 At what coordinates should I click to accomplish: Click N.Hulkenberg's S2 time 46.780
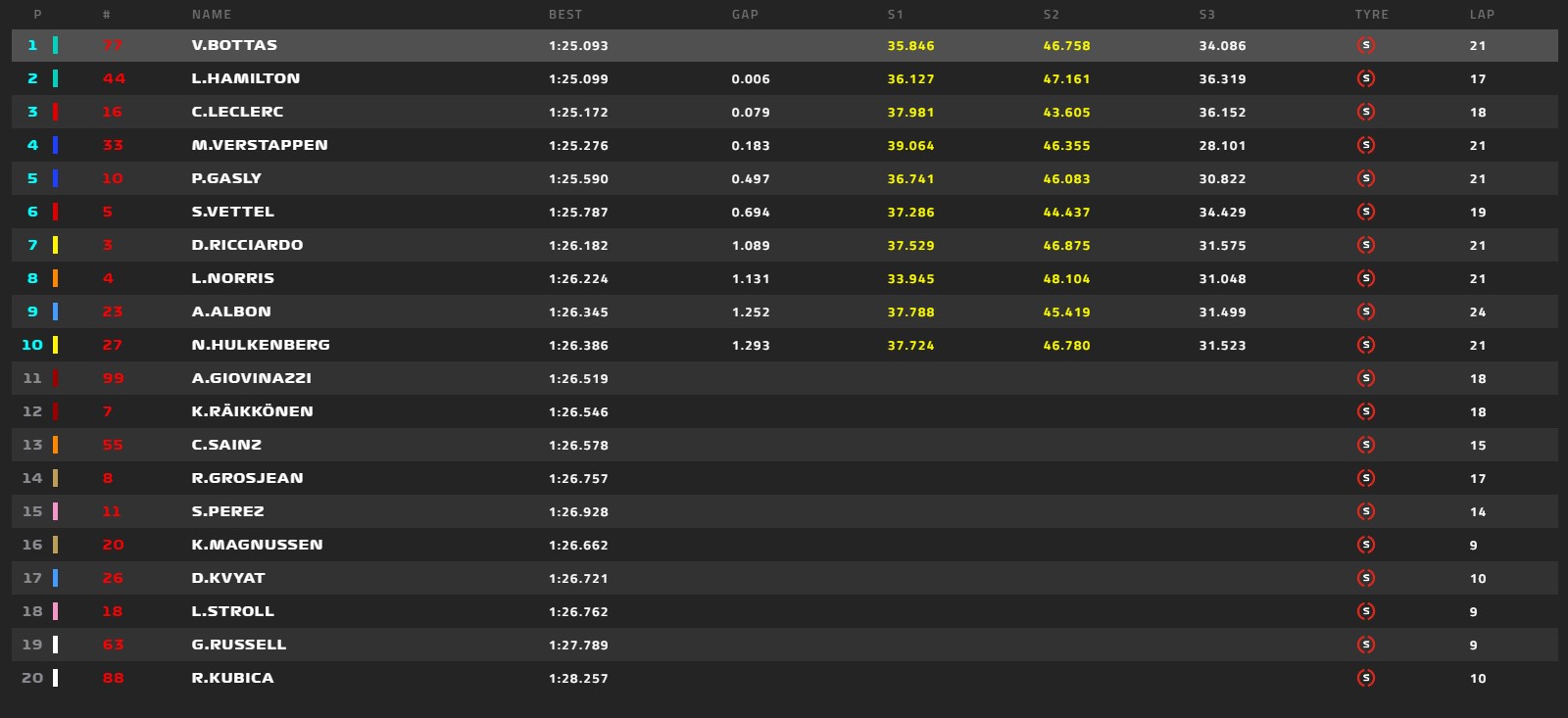click(x=1066, y=345)
